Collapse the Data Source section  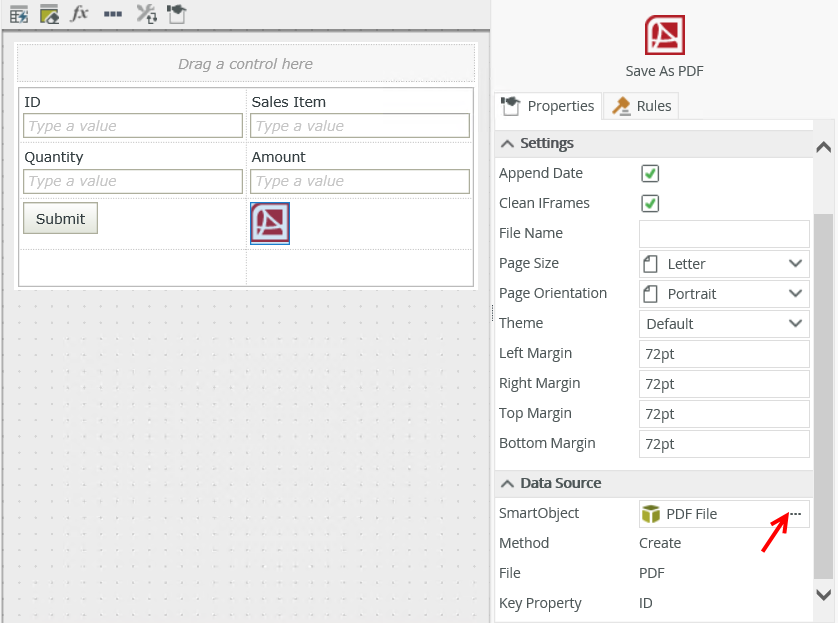(x=508, y=484)
